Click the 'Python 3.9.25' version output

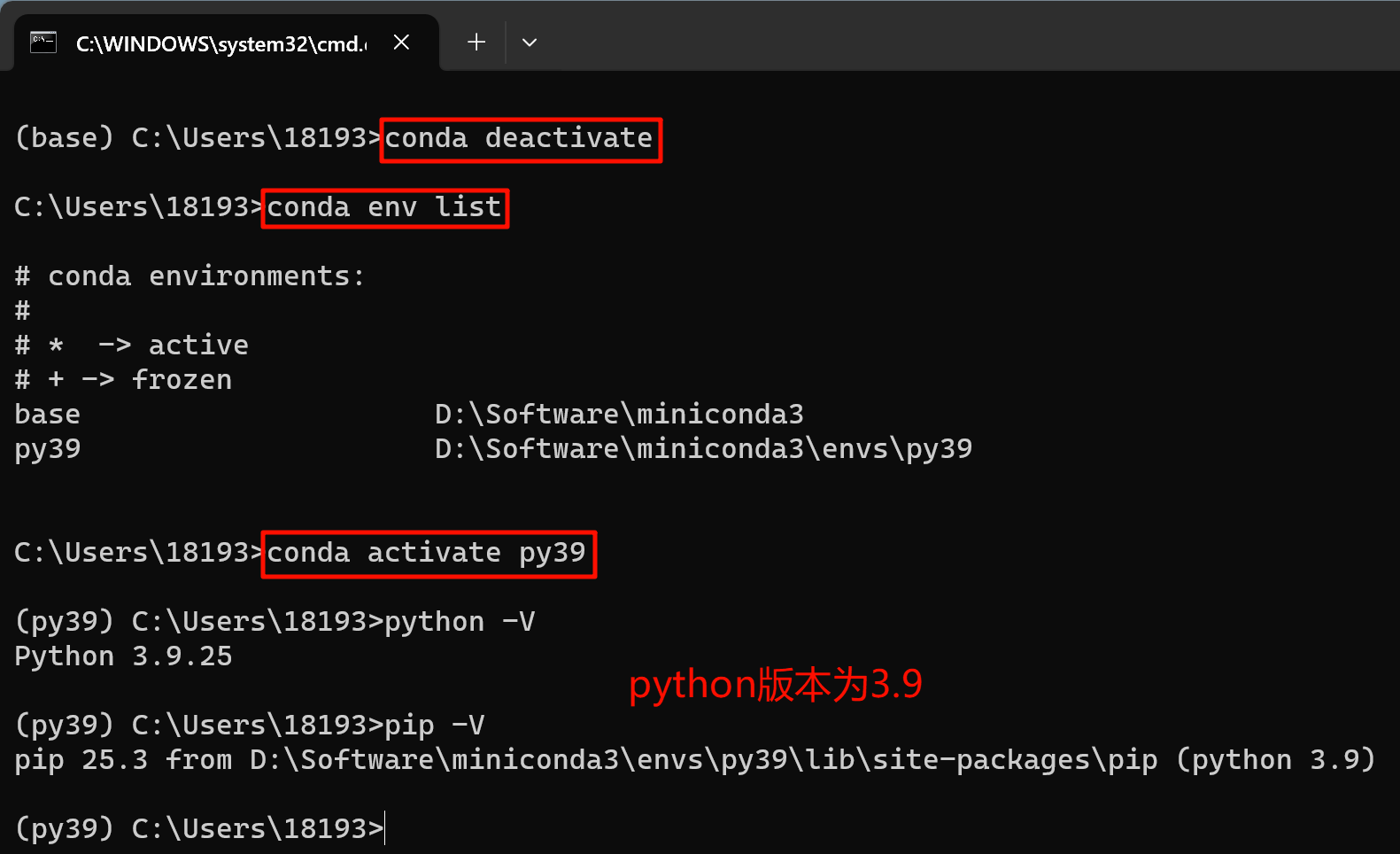(123, 656)
